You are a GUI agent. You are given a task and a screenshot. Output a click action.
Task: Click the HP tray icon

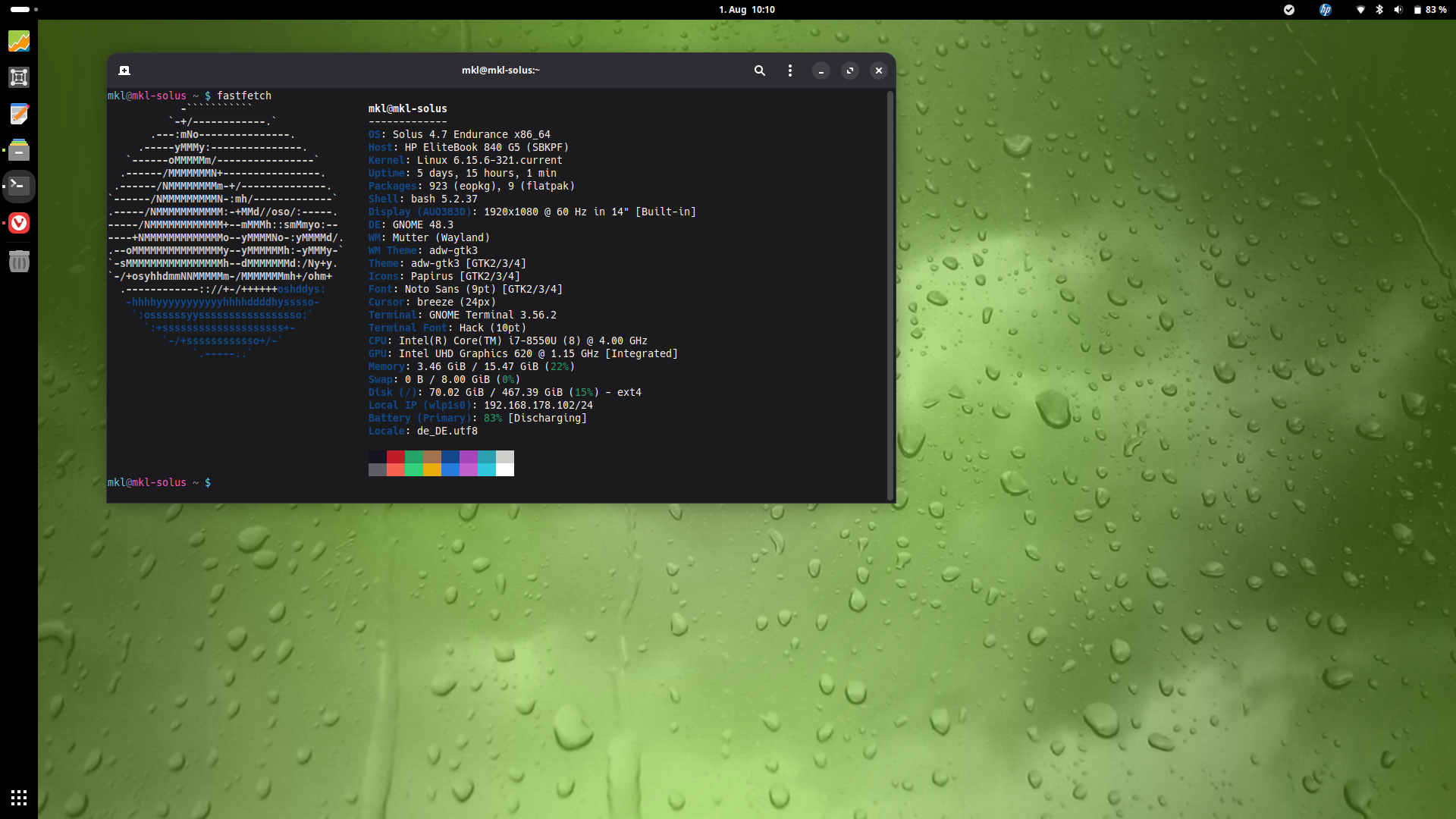click(1325, 10)
